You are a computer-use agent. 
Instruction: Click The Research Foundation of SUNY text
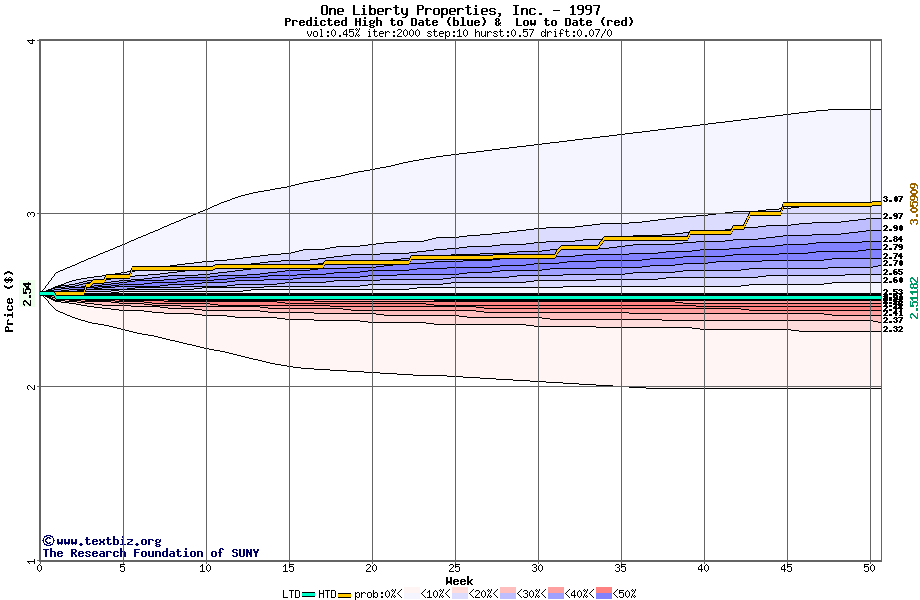pos(150,553)
